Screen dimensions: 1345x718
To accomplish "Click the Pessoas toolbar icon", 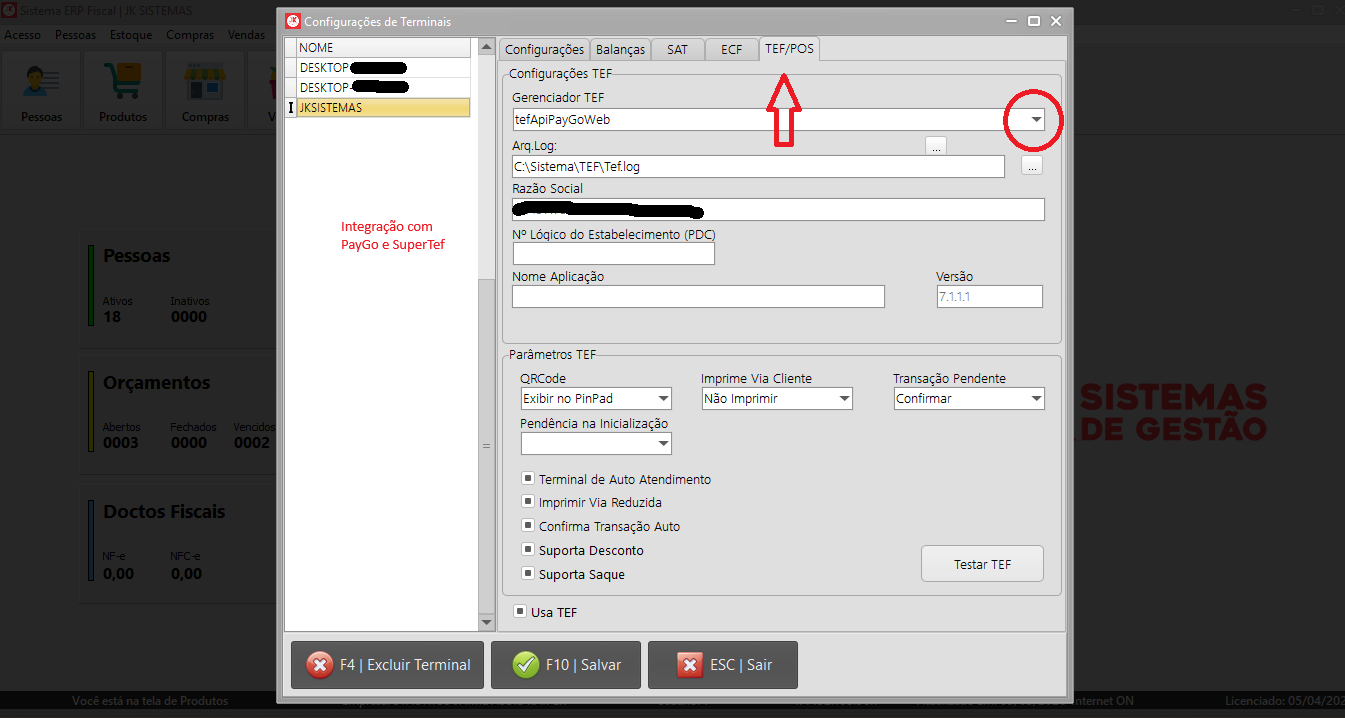I will click(41, 90).
